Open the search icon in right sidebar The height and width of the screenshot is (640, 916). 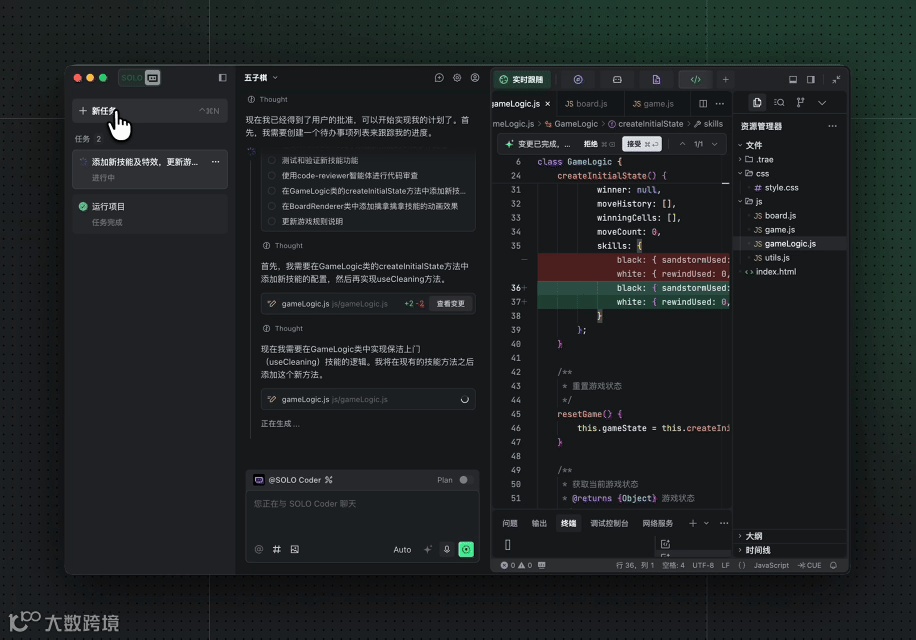coord(779,103)
